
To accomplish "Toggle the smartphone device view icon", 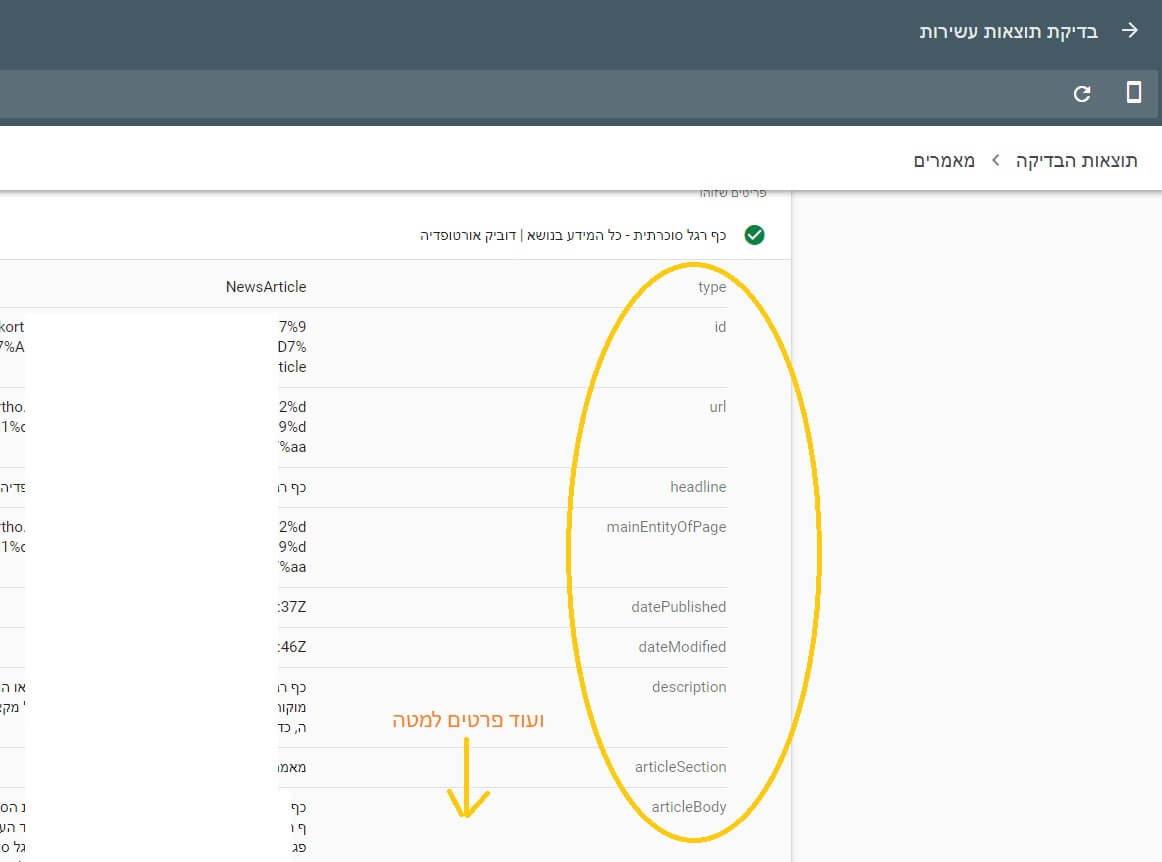I will pyautogui.click(x=1134, y=93).
